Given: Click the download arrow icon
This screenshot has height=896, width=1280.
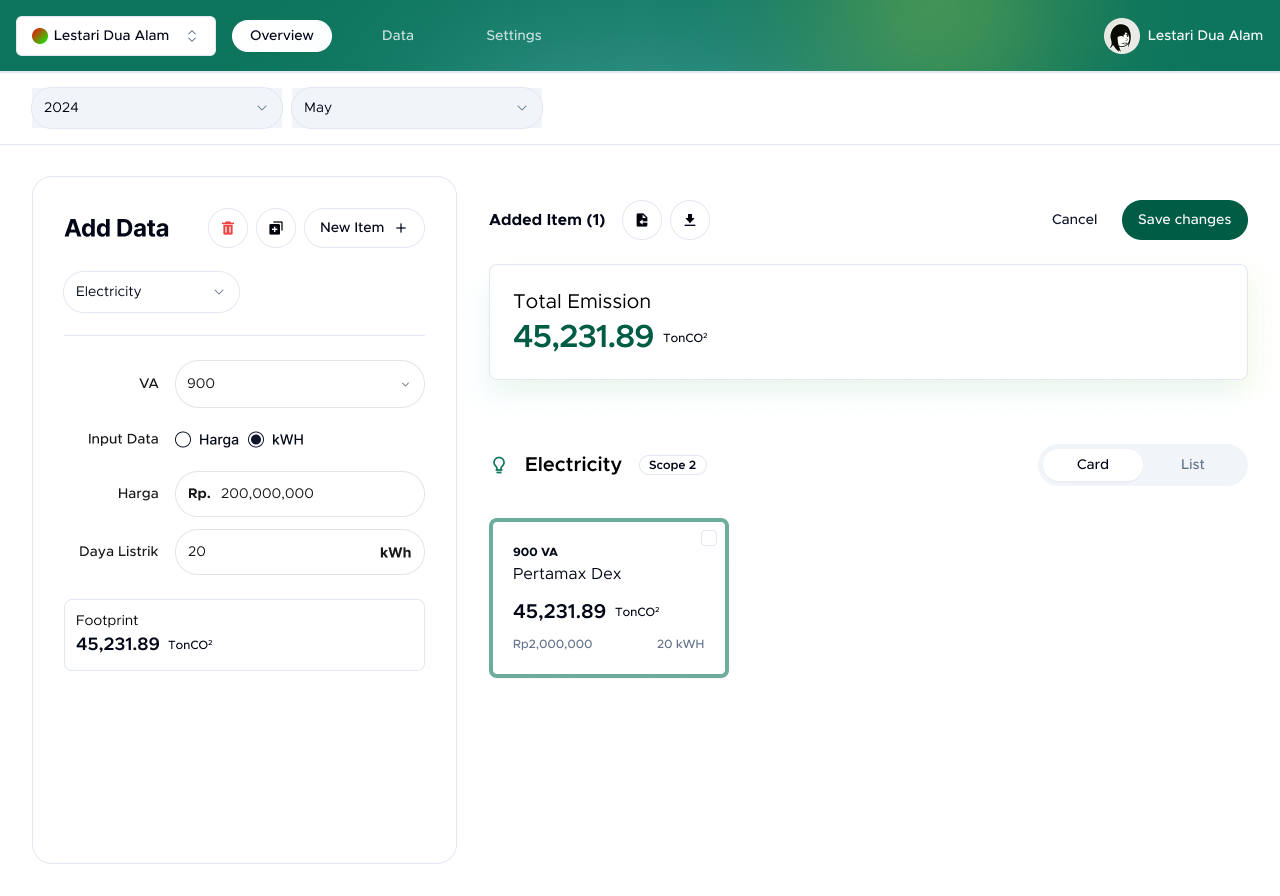Looking at the screenshot, I should click(x=690, y=220).
